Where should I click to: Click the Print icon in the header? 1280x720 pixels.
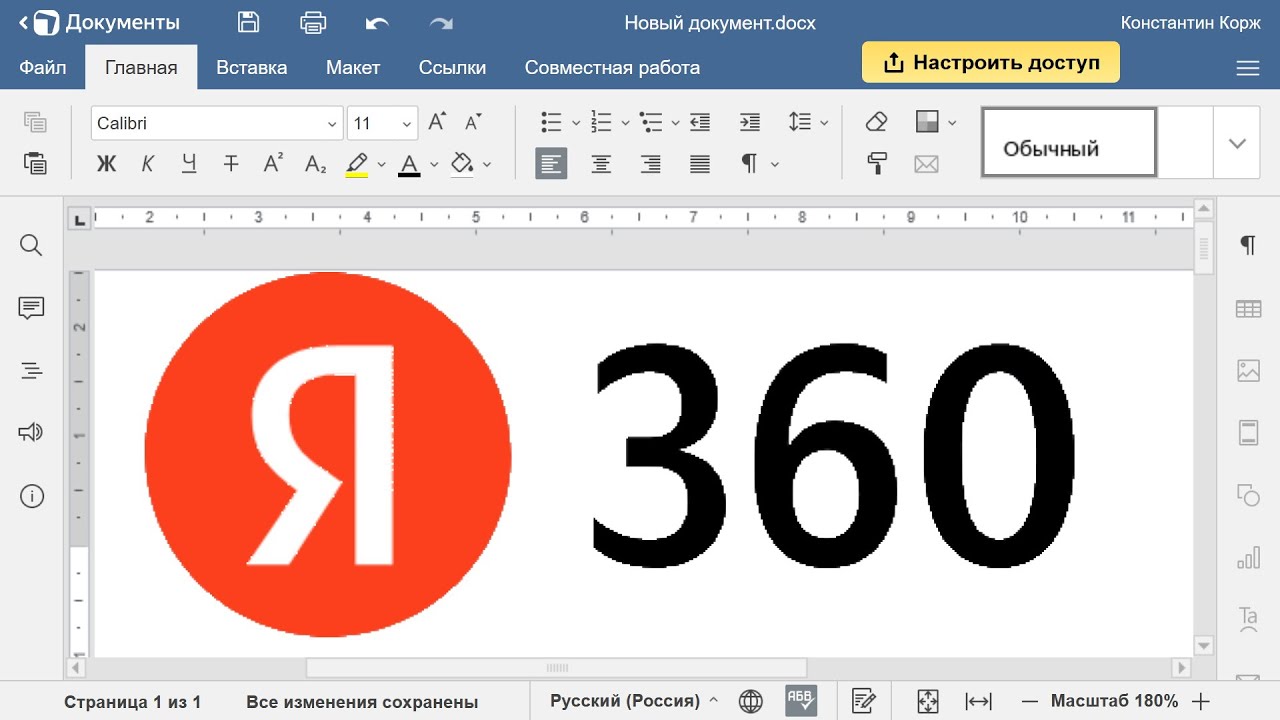[313, 22]
